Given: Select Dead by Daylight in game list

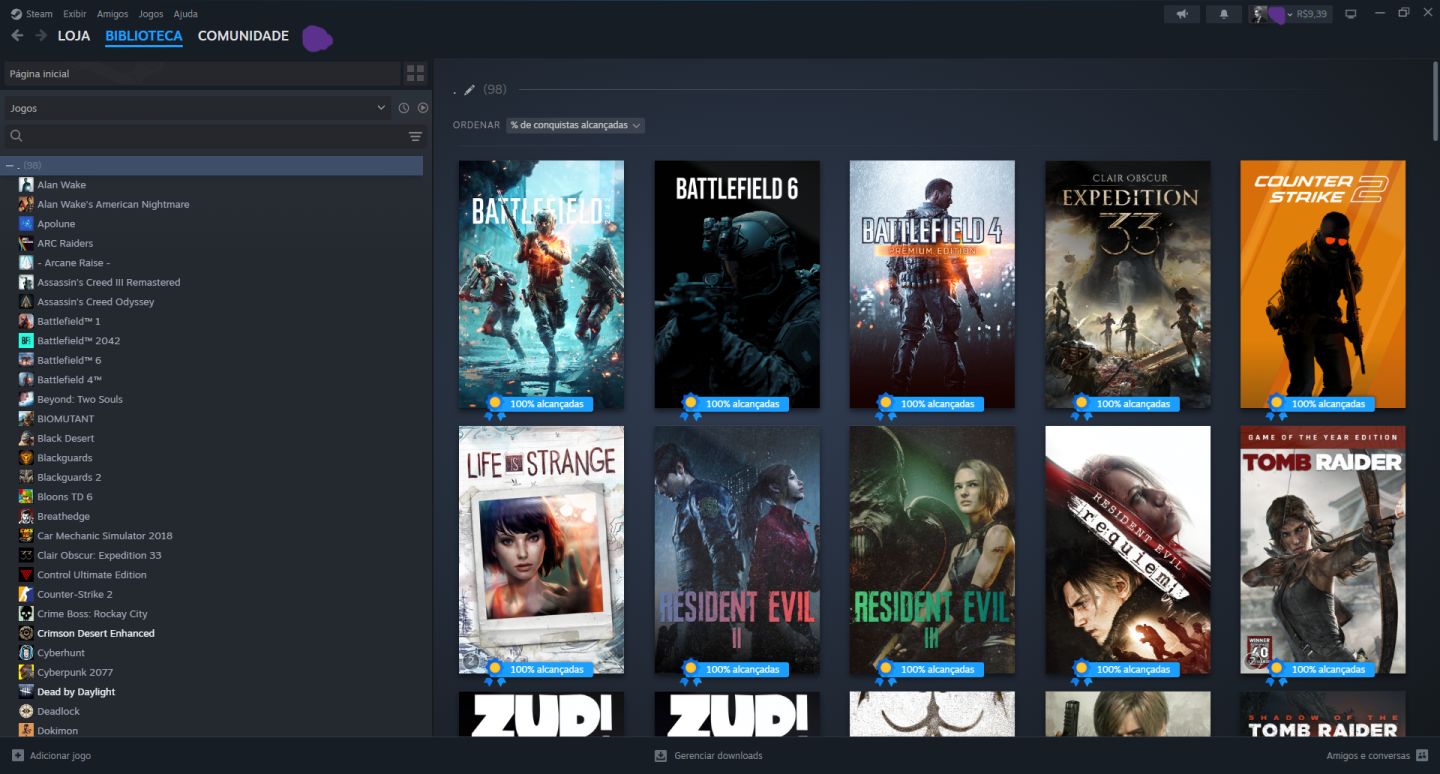Looking at the screenshot, I should coord(76,692).
